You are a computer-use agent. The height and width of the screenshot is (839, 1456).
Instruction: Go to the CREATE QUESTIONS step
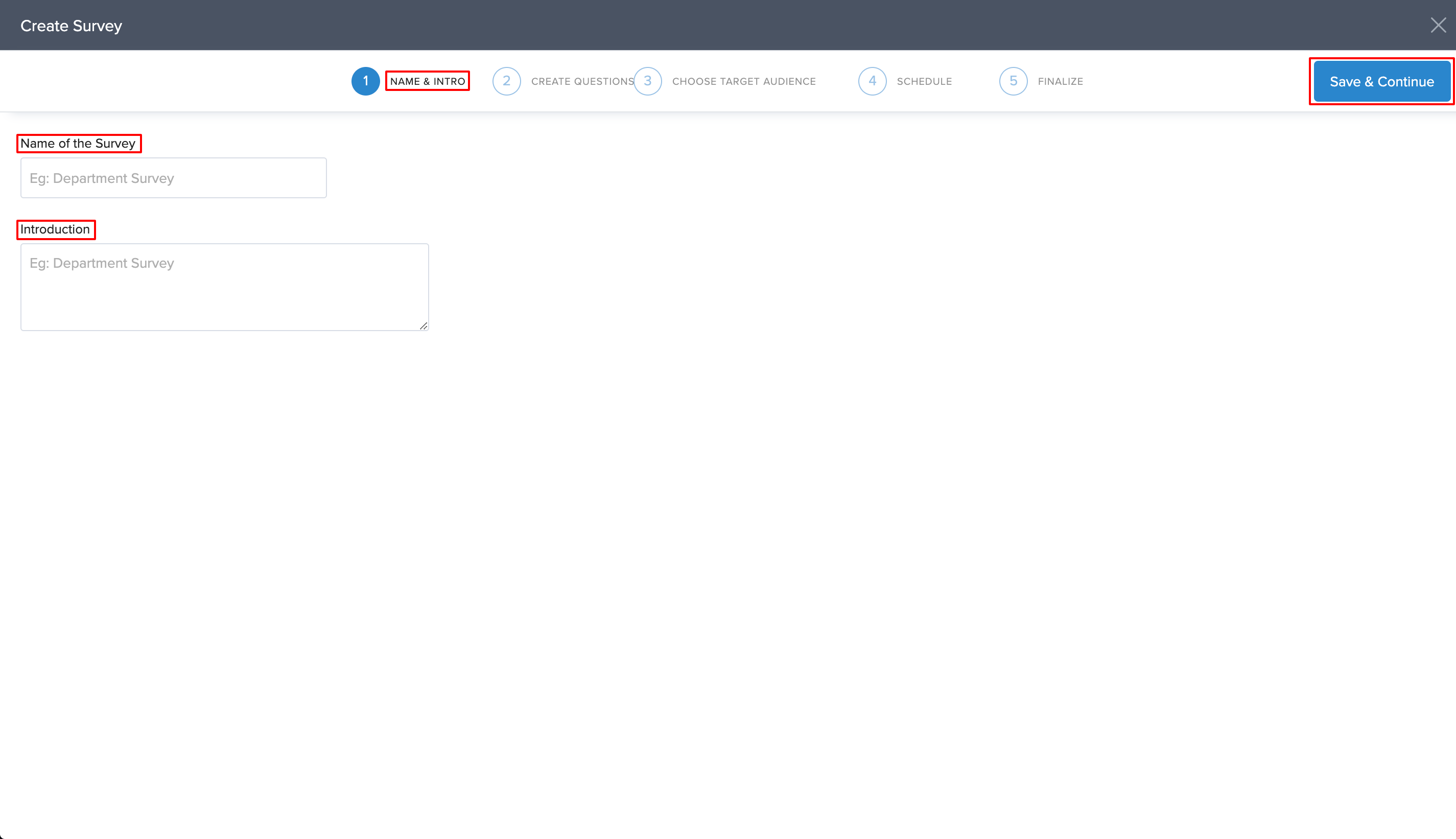point(582,81)
